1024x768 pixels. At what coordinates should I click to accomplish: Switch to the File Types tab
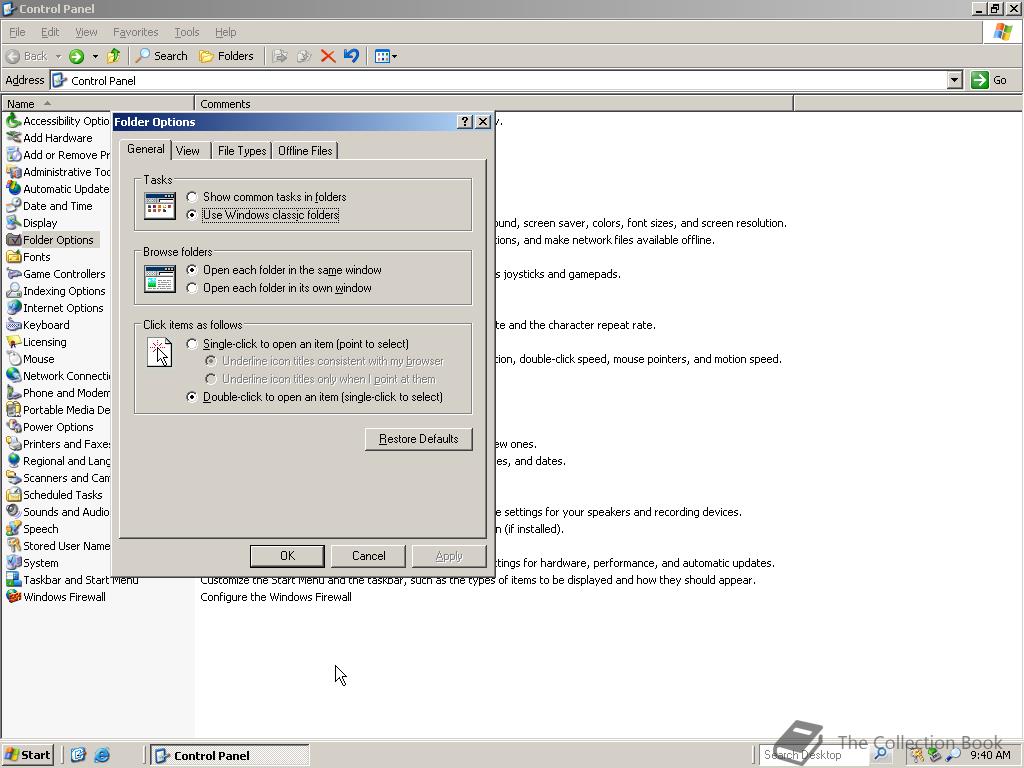point(242,151)
